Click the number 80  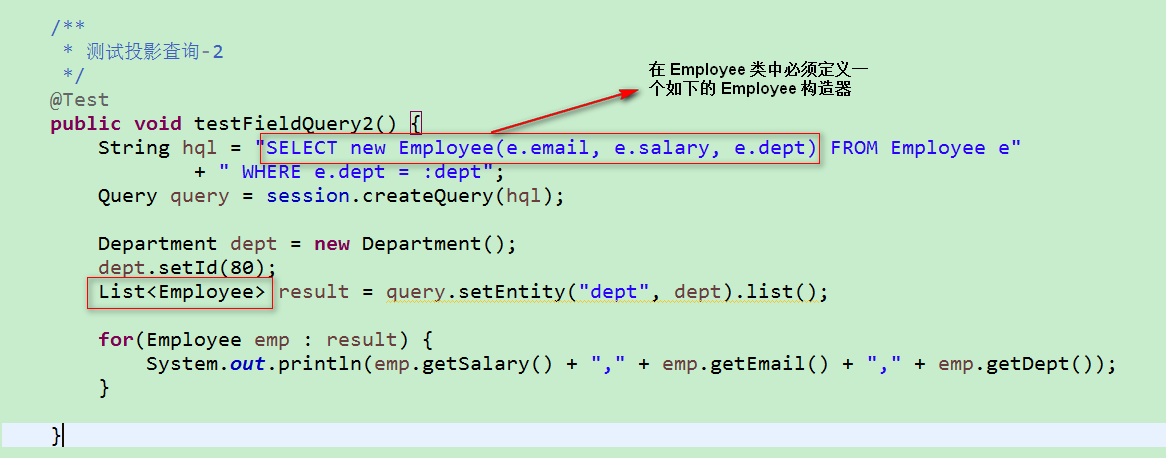click(x=242, y=267)
